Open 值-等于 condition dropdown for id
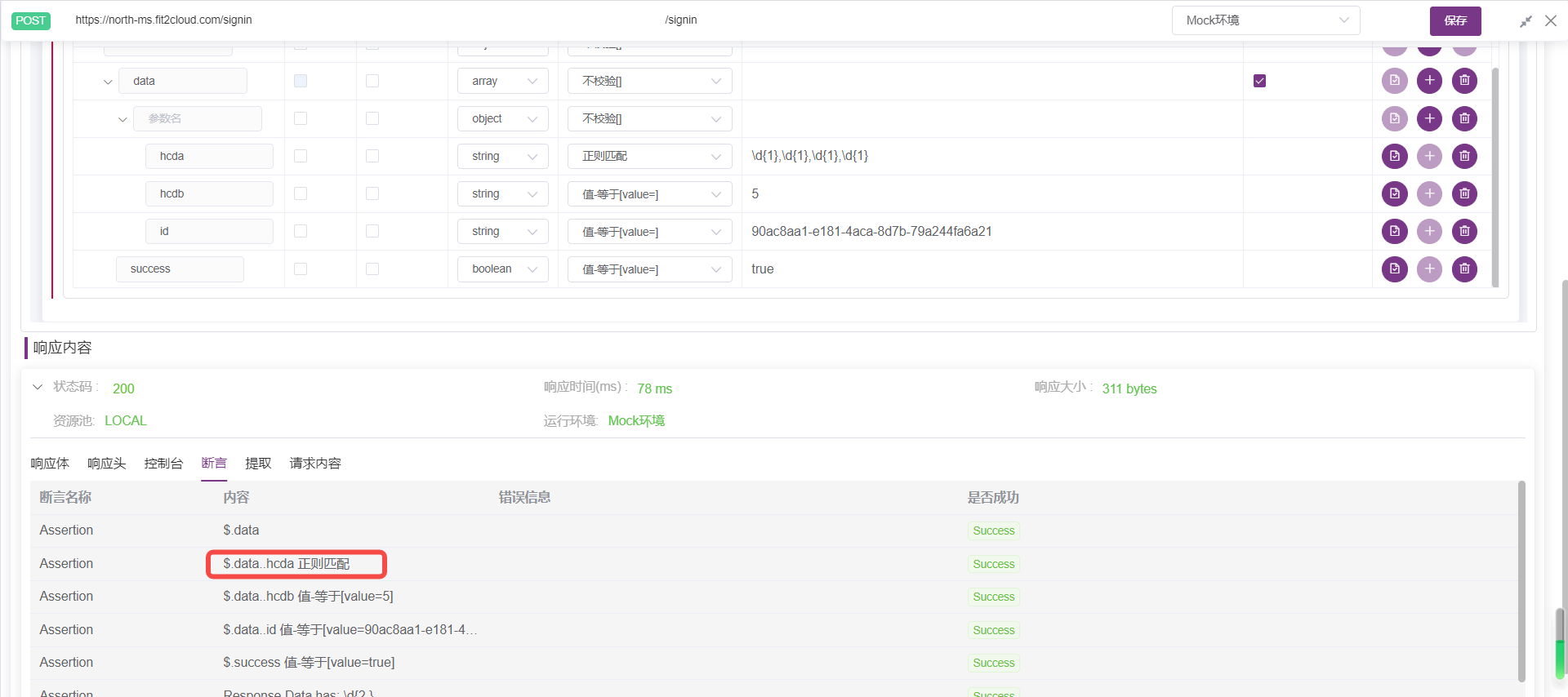This screenshot has width=1568, height=697. [650, 231]
